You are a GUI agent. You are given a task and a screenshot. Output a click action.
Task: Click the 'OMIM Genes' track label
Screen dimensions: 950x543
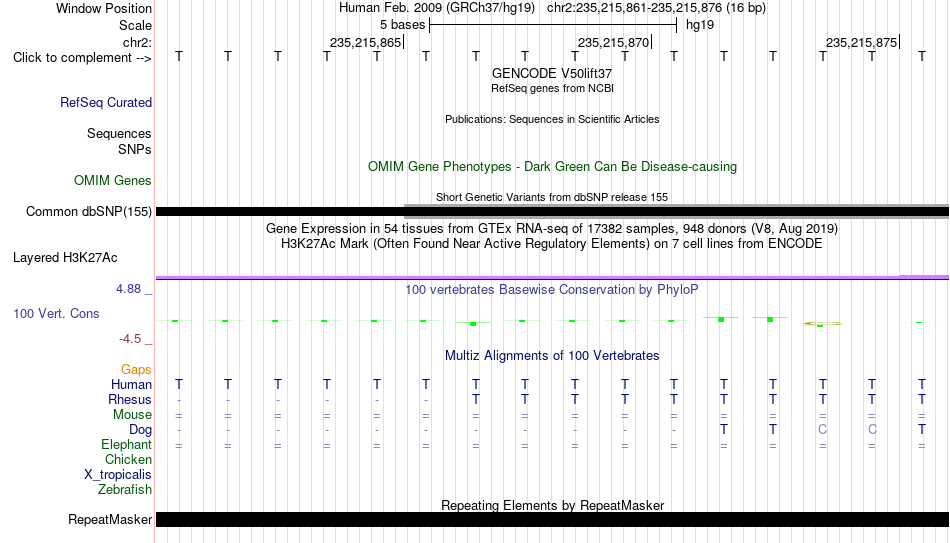click(112, 181)
